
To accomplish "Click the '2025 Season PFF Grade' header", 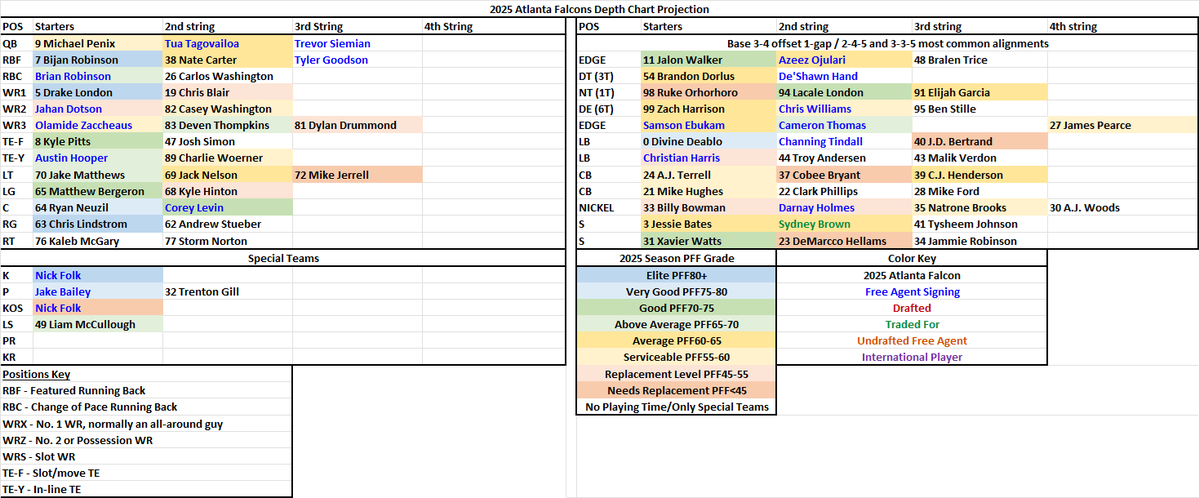I will click(x=676, y=259).
